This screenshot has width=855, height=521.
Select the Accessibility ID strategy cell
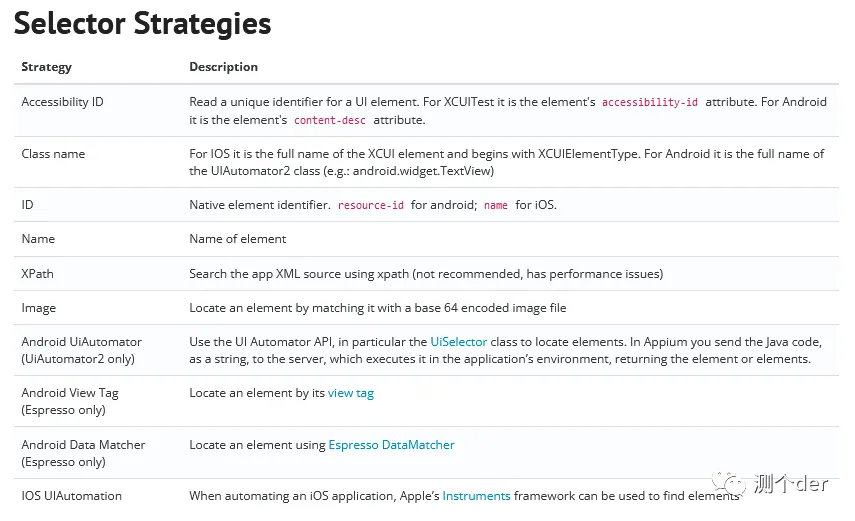click(x=62, y=102)
